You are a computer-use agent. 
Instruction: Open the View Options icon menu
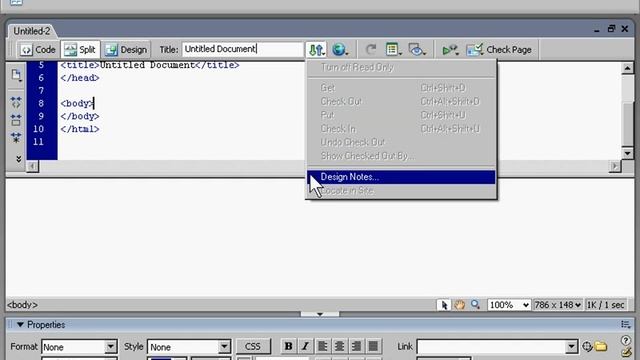click(x=393, y=50)
